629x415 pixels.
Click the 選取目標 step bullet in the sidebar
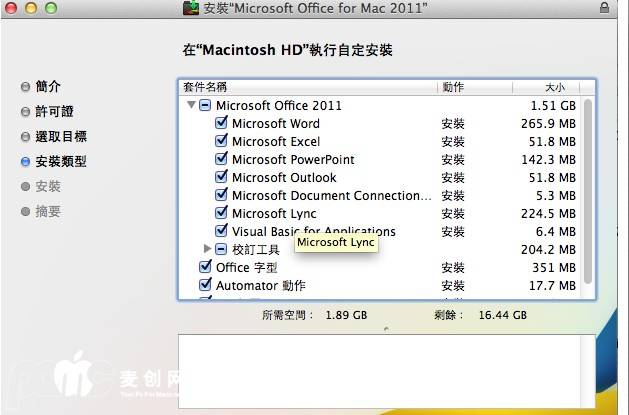26,137
